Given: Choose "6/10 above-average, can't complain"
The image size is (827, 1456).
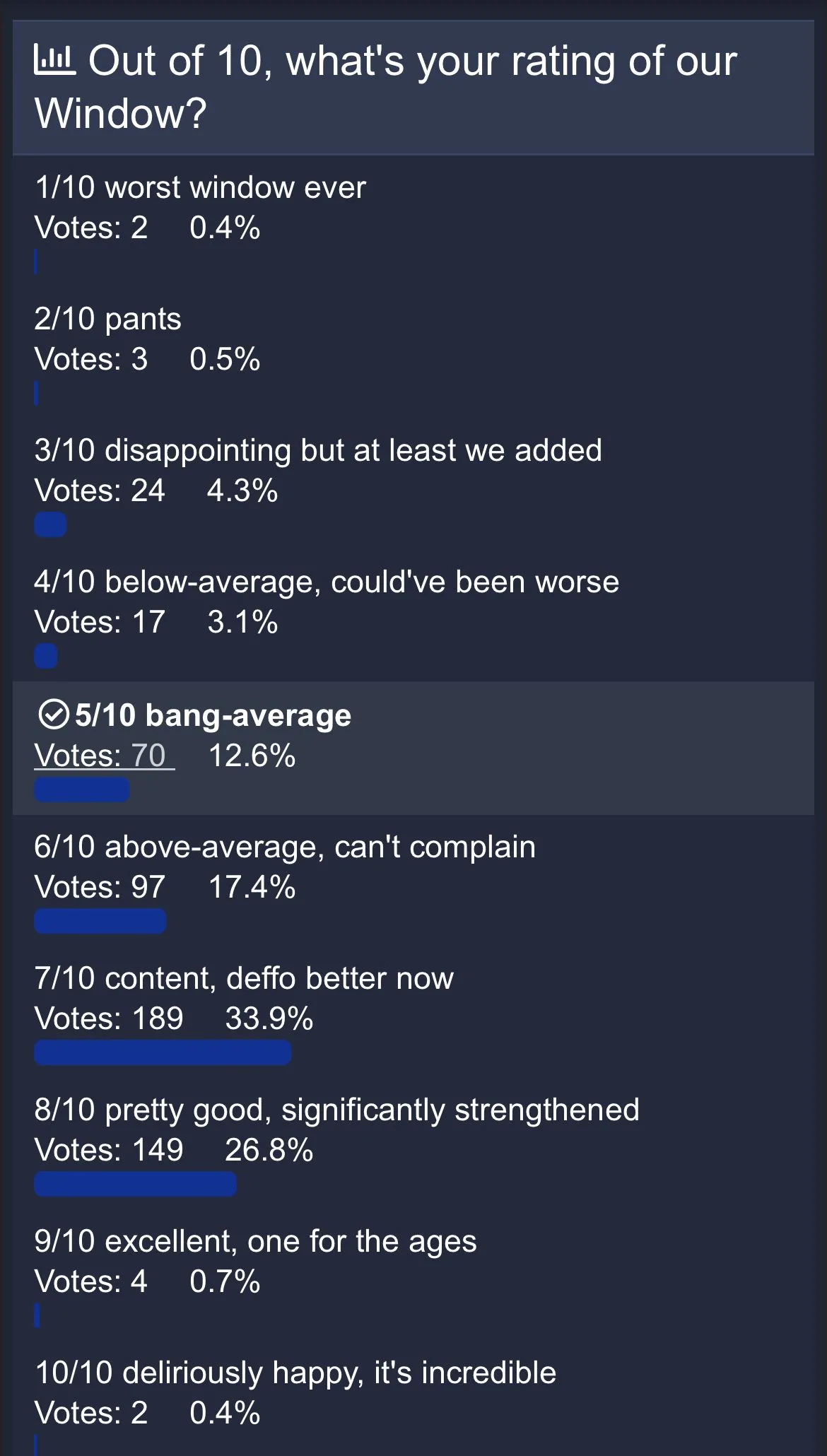Looking at the screenshot, I should coord(286,846).
